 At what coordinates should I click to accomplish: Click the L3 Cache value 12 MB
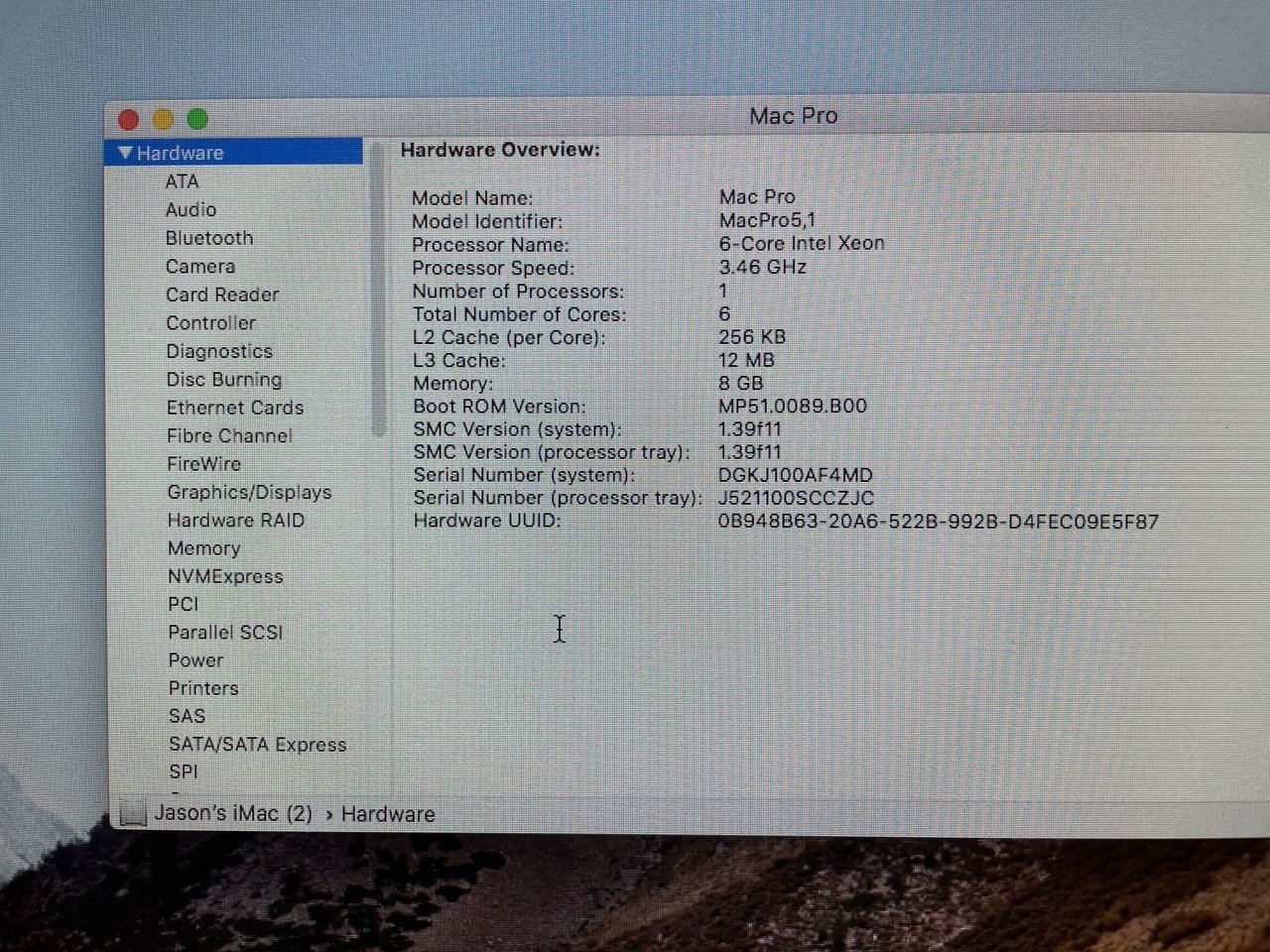pyautogui.click(x=746, y=360)
